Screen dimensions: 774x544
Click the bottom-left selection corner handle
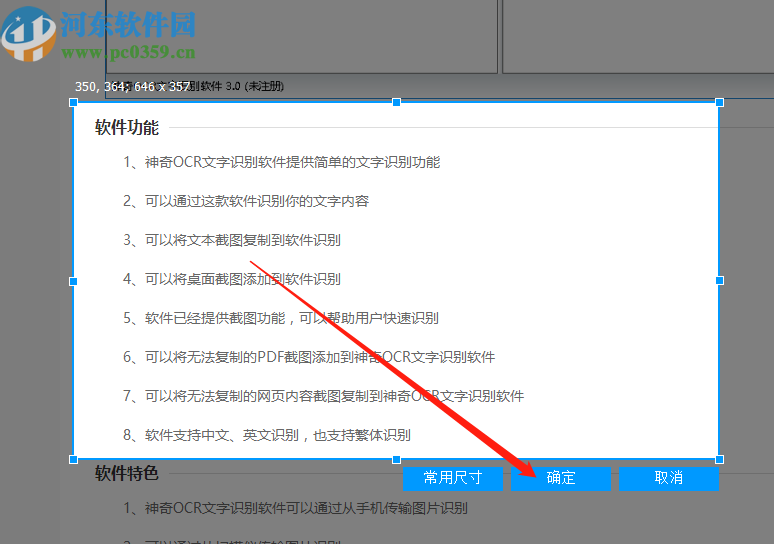[x=74, y=460]
